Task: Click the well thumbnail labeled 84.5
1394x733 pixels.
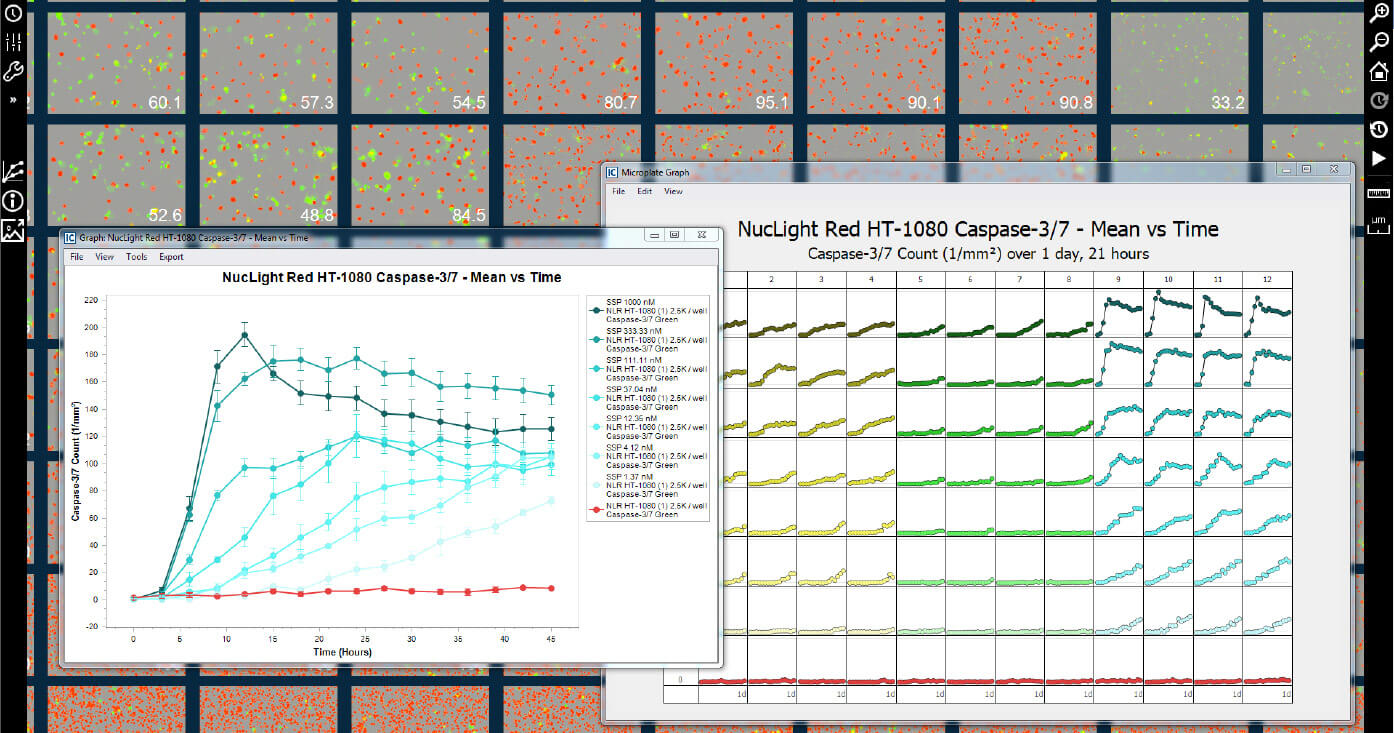Action: (419, 175)
